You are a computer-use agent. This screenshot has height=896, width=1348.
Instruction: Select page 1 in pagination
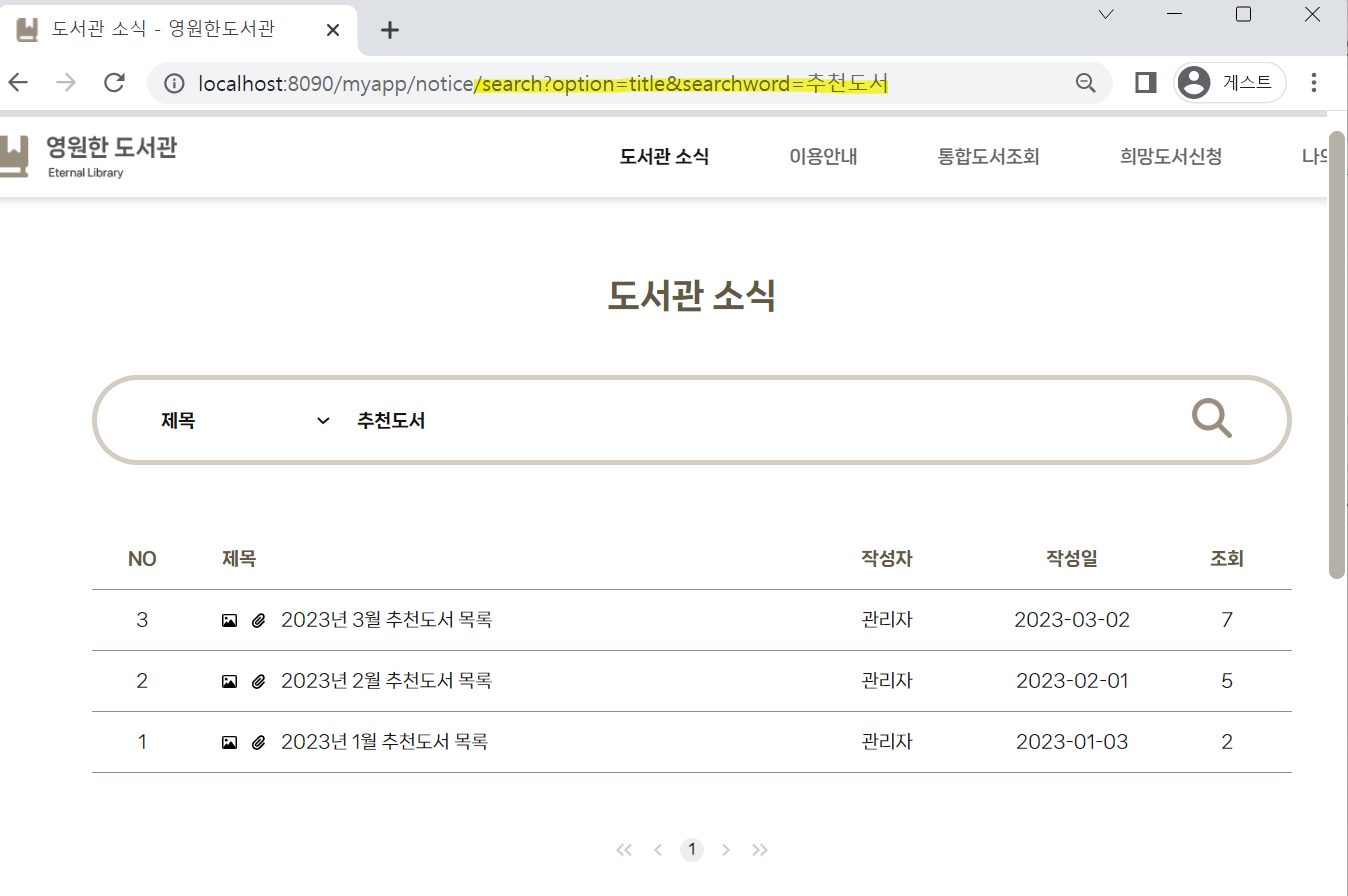(692, 850)
